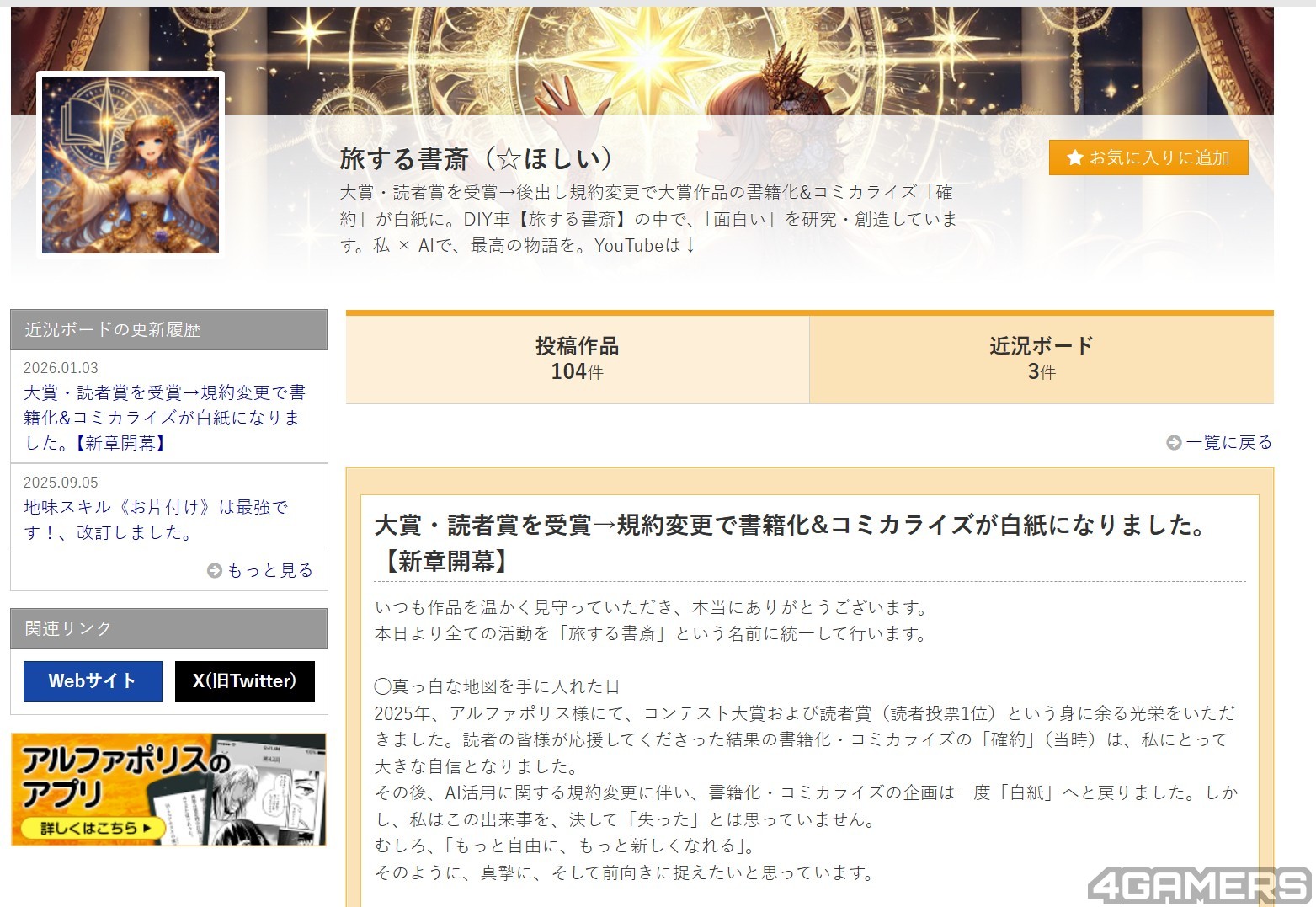The height and width of the screenshot is (907, 1316).
Task: Open the 地味スキル《お片付け》 update entry
Action: [156, 520]
